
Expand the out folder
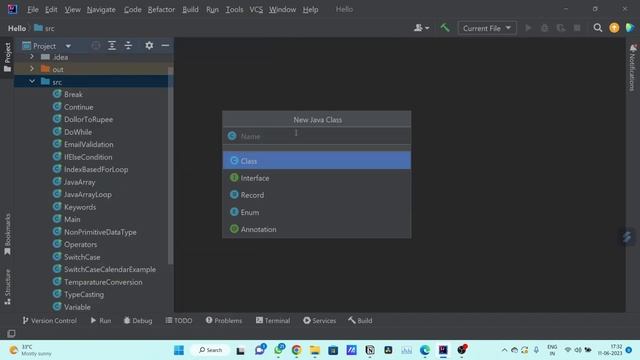[32, 69]
